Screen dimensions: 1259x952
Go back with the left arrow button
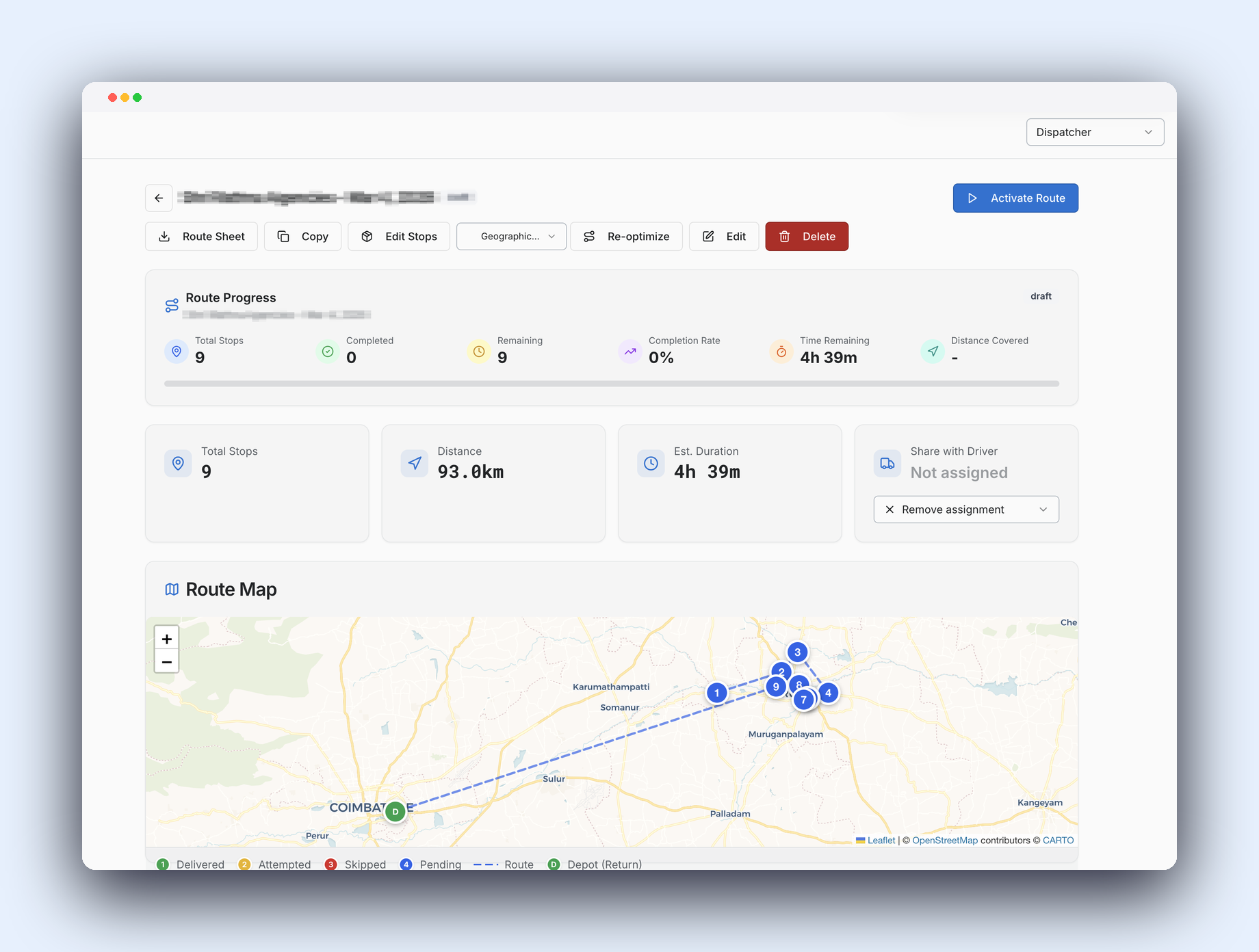[159, 198]
